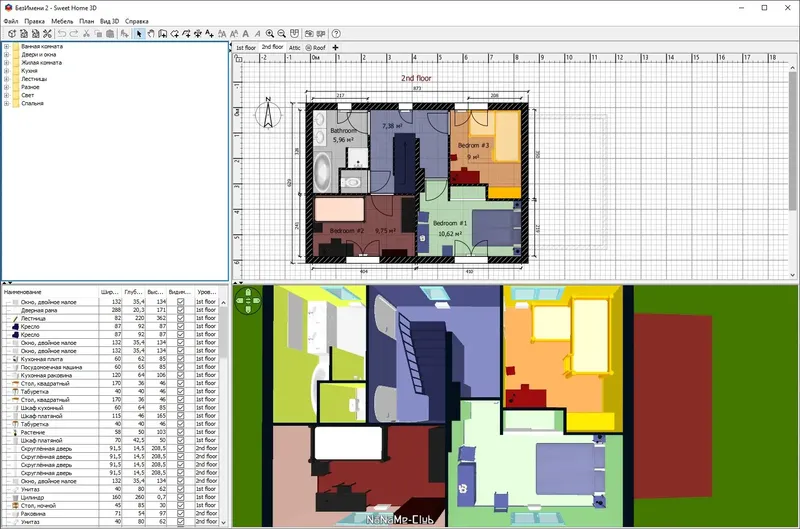Expand the Спальня catalog folder
800x529 pixels.
click(7, 104)
